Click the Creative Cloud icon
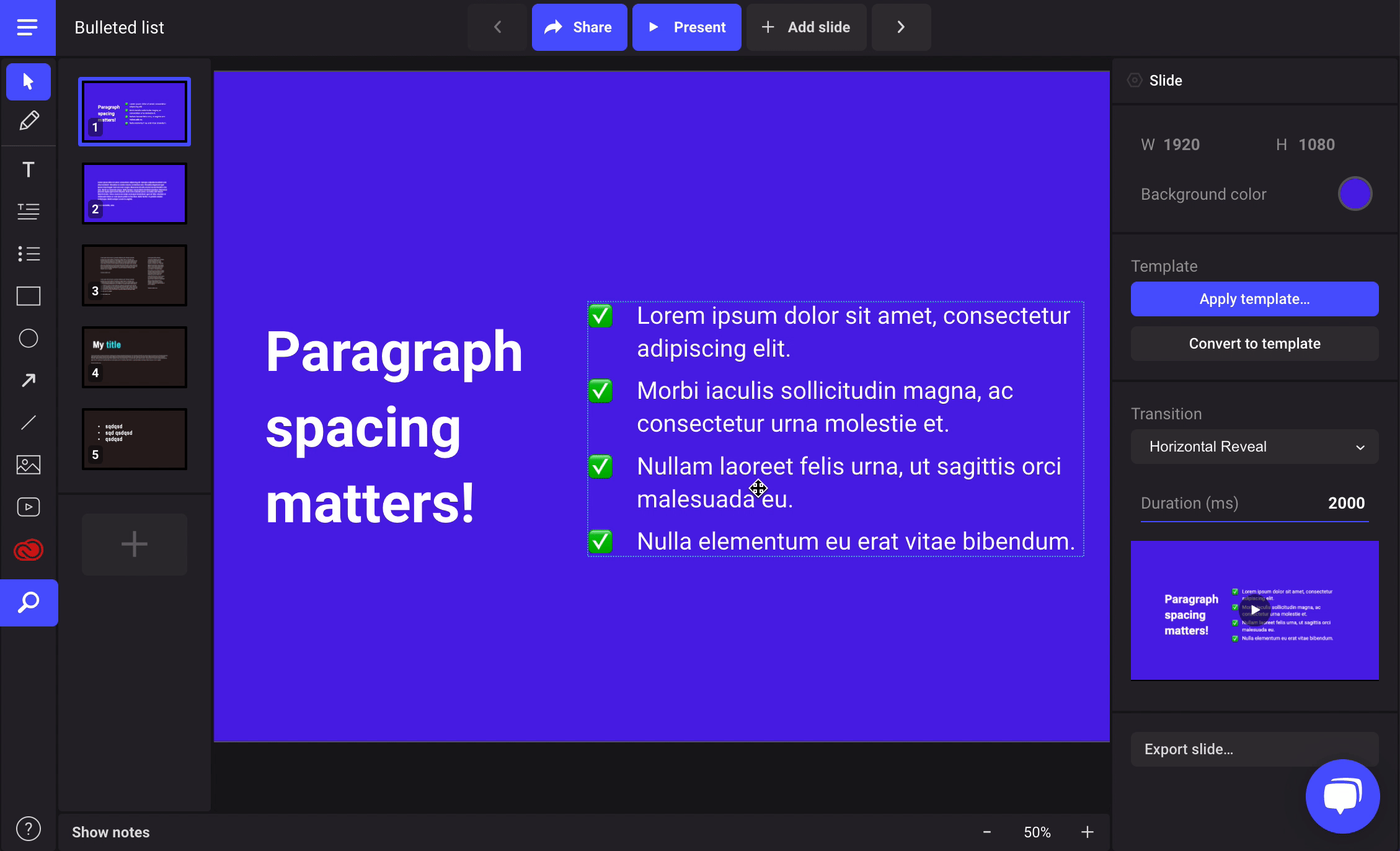This screenshot has height=851, width=1400. coord(29,550)
